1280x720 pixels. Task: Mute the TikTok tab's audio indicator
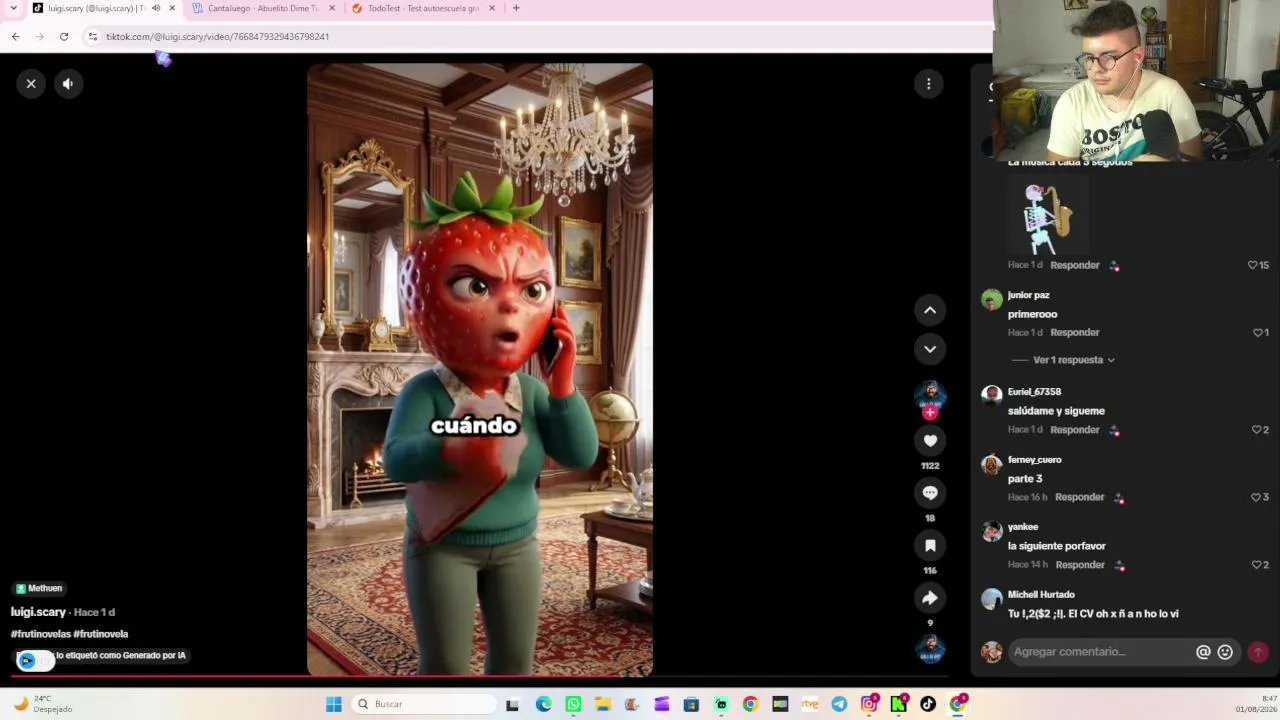tap(156, 8)
